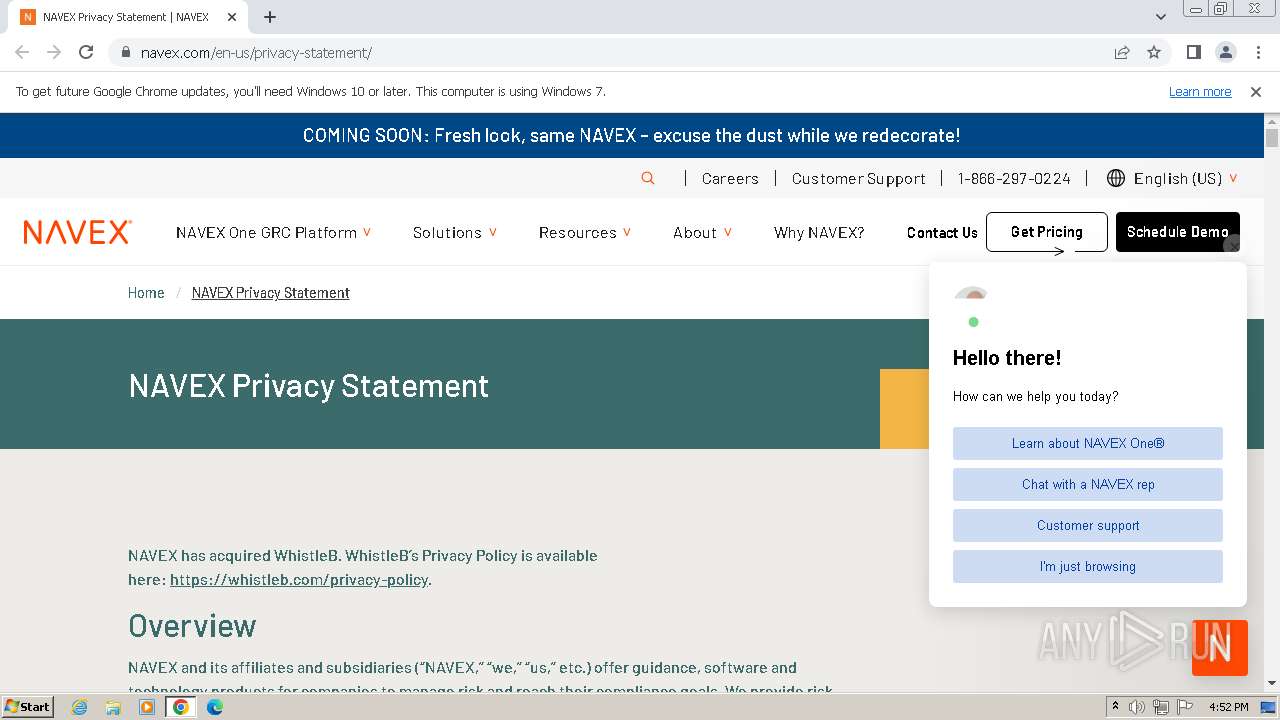Click the scrollbar down arrow
This screenshot has height=720, width=1280.
(x=1272, y=683)
